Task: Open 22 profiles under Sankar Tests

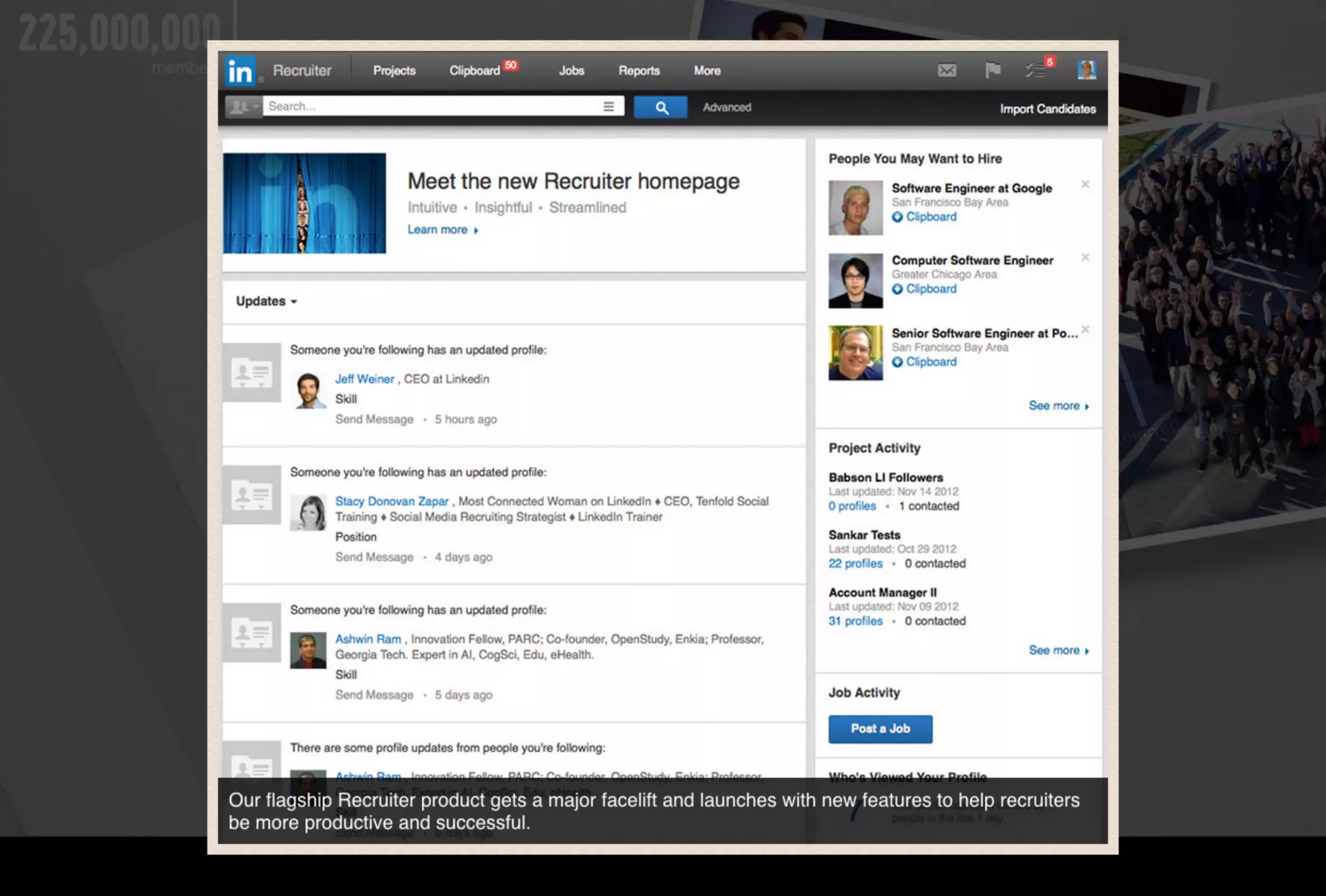Action: click(x=855, y=564)
